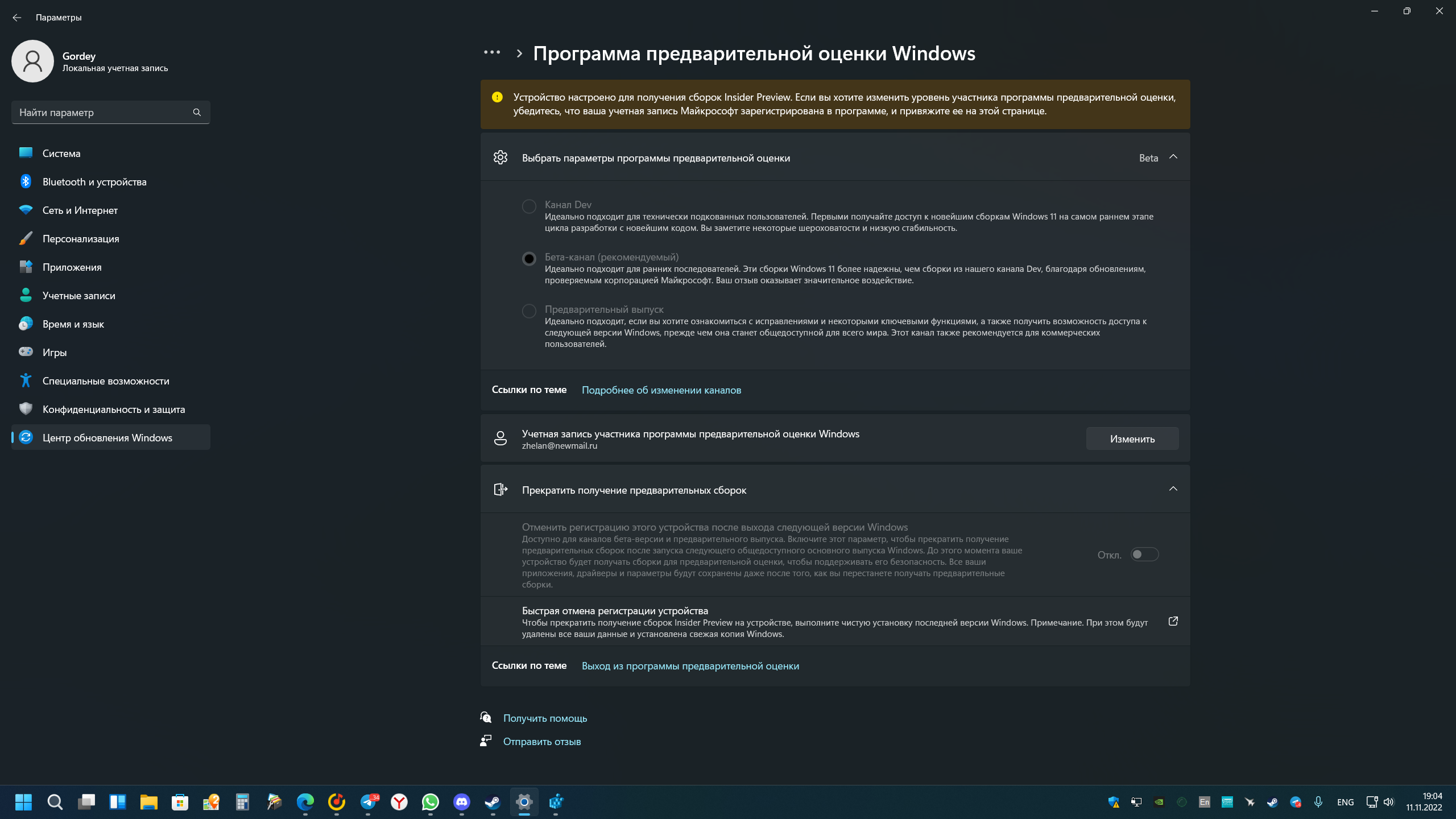Open the external link icon for quick unenrollment
Screen dimensions: 1456x819
(1173, 621)
